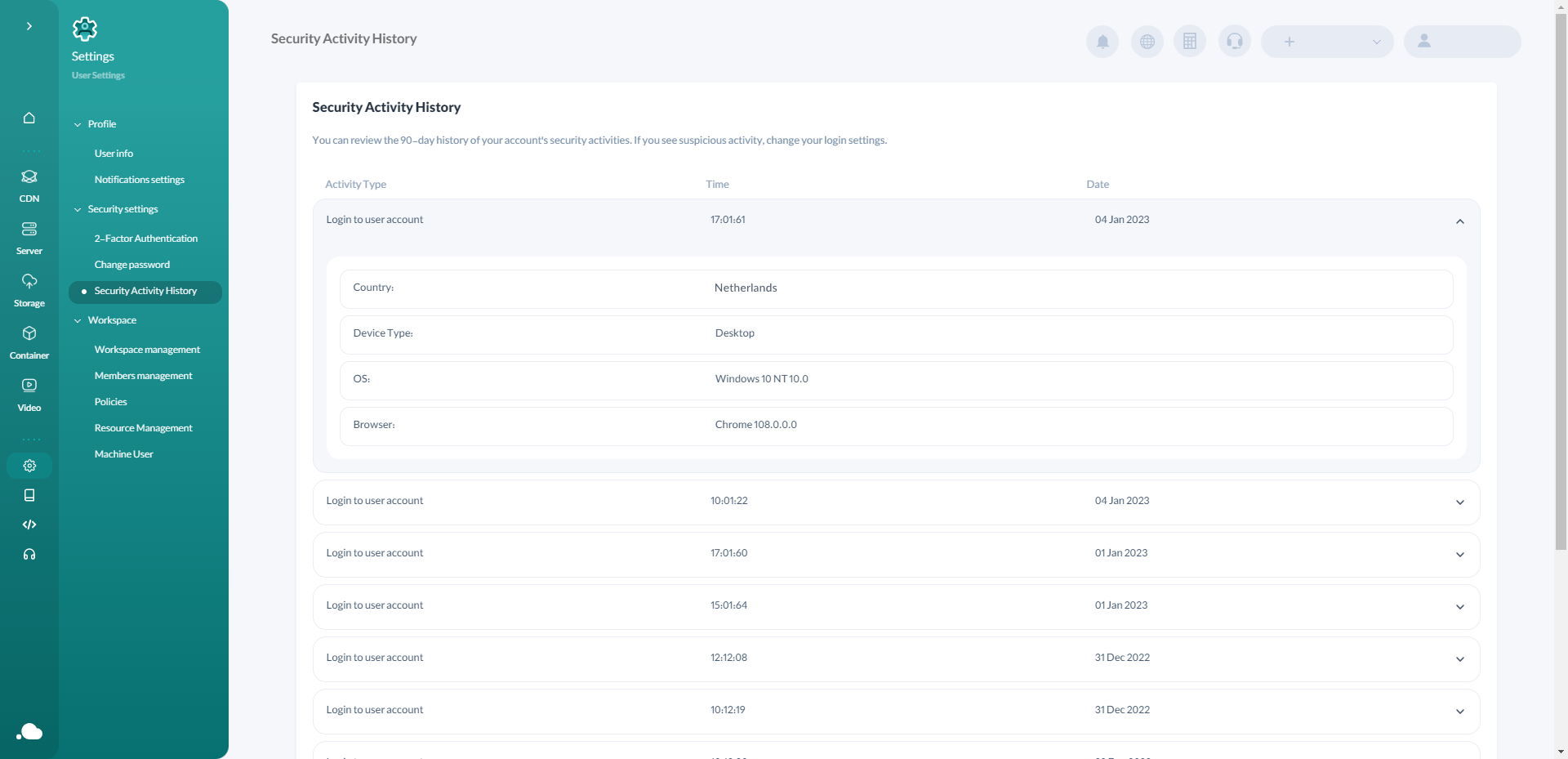Click the headset support icon in header

pos(1235,42)
